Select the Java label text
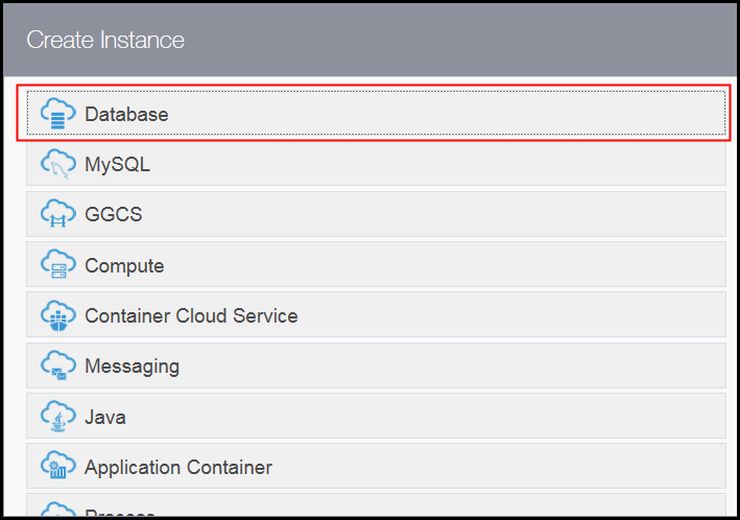The image size is (740, 520). coord(105,416)
